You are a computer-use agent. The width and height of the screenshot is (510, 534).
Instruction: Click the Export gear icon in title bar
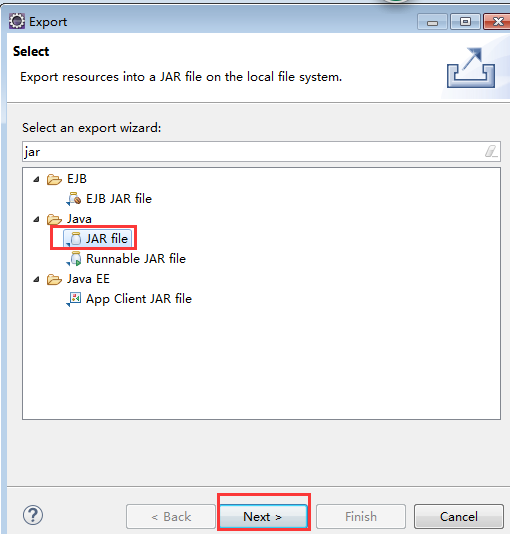click(17, 21)
